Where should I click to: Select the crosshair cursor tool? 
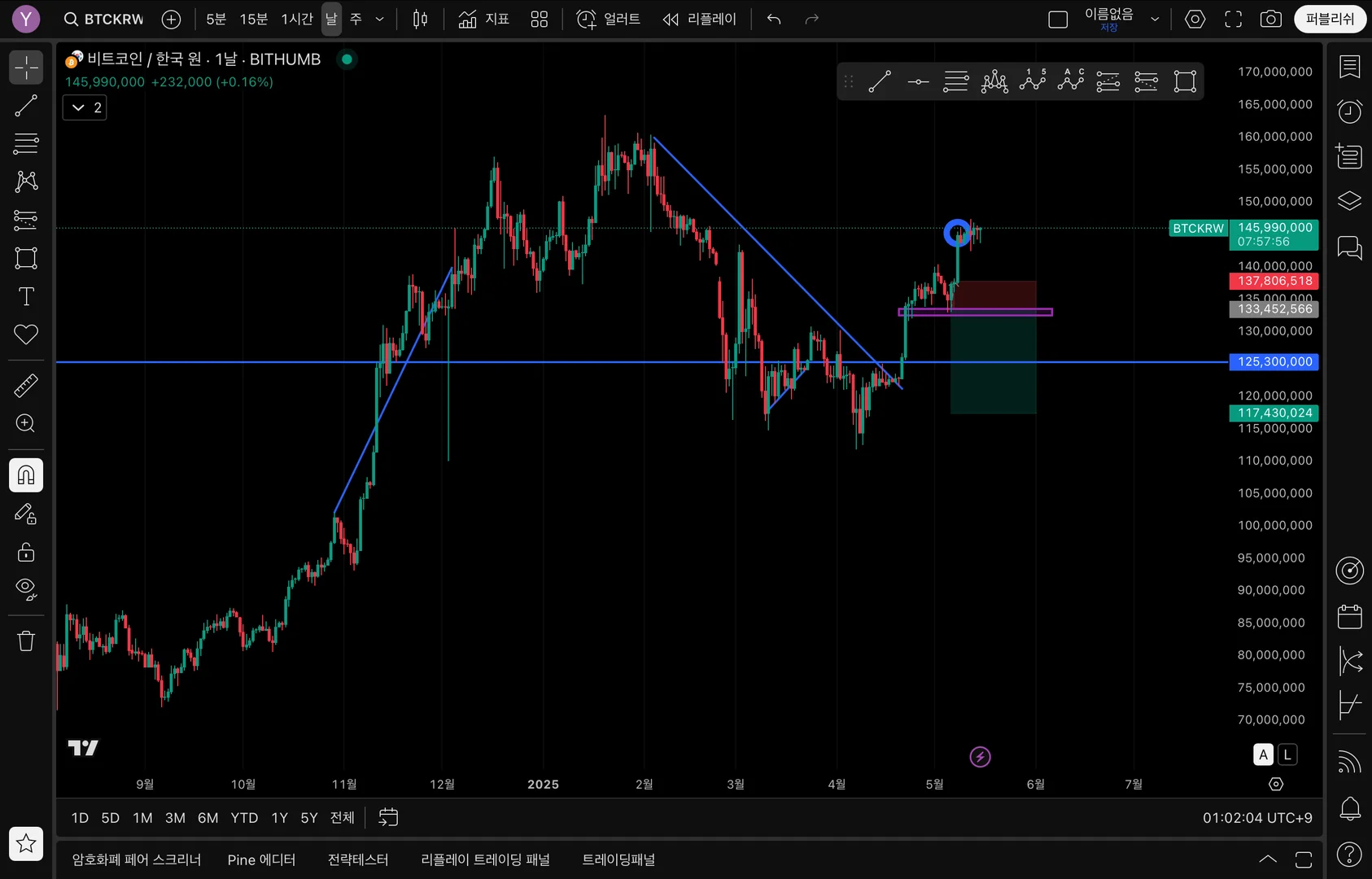(x=26, y=68)
